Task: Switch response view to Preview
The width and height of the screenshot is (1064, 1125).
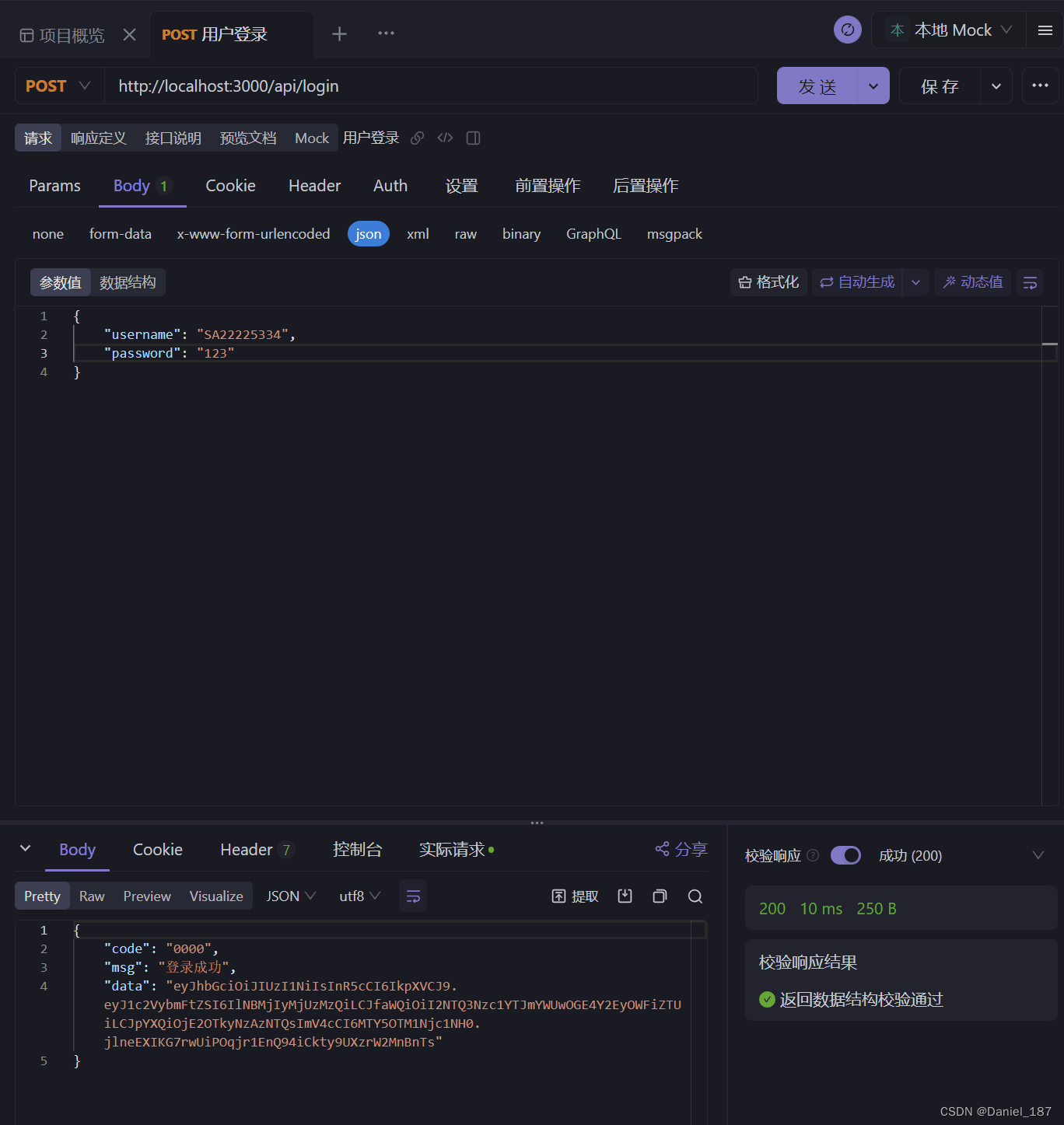Action: coord(147,896)
